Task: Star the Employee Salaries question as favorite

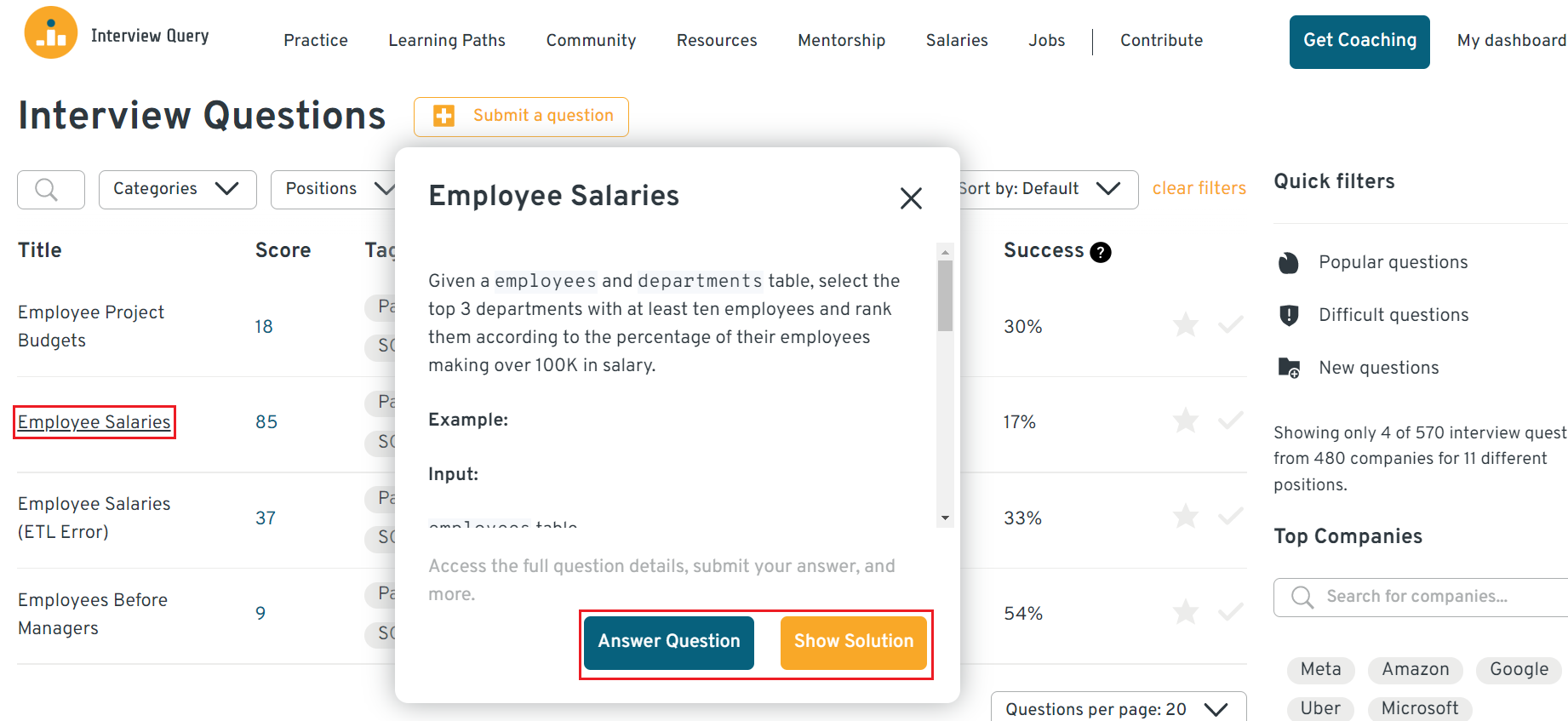Action: pyautogui.click(x=1185, y=420)
